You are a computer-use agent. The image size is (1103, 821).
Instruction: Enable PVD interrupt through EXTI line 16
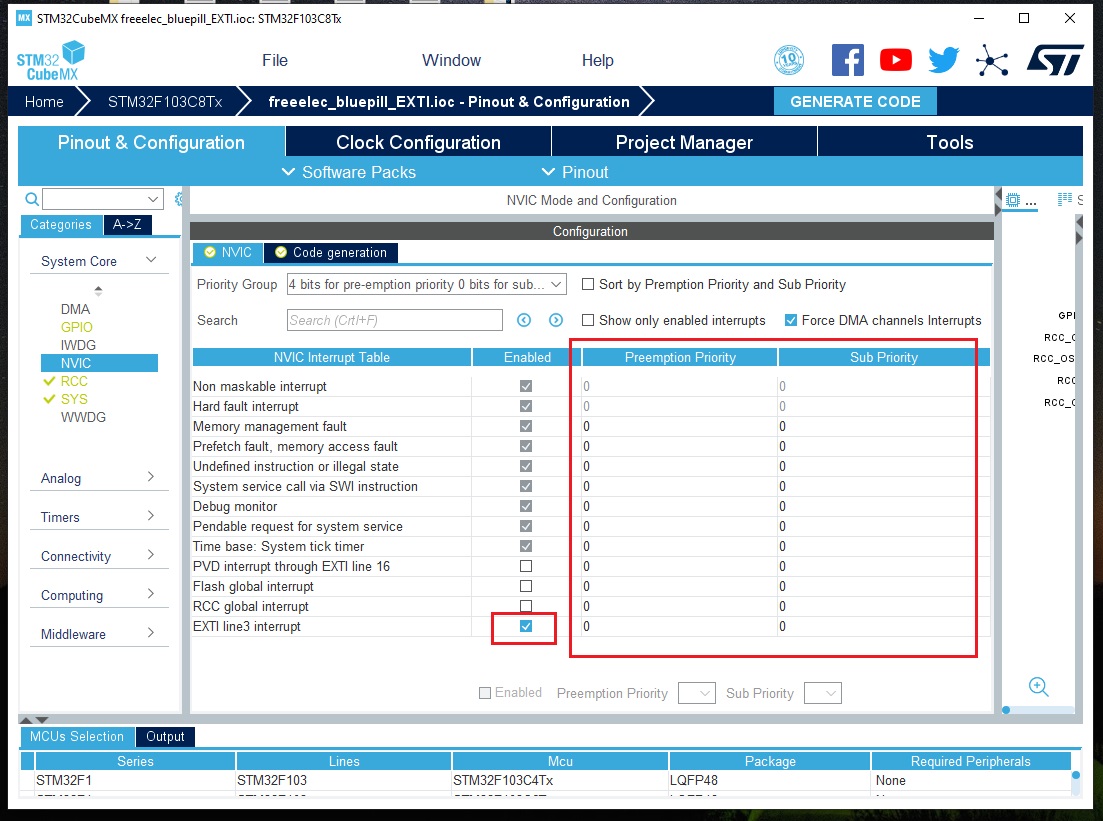tap(526, 566)
